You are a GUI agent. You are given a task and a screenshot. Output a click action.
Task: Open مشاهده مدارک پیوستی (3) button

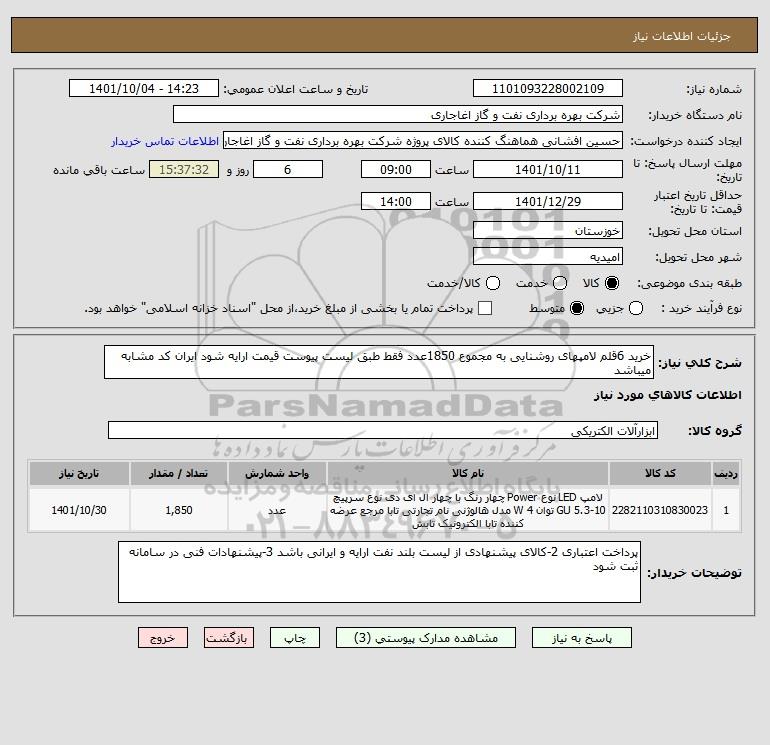(x=425, y=637)
